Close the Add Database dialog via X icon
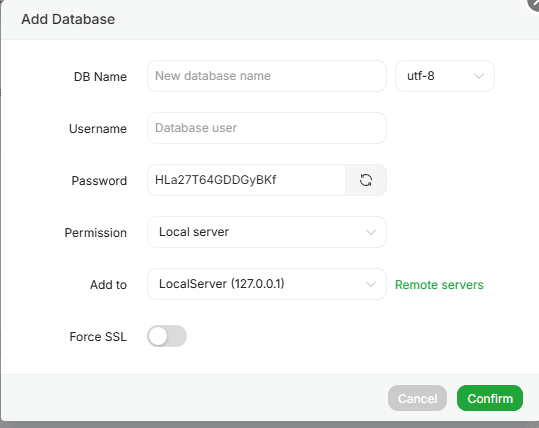This screenshot has height=428, width=539. coord(534,3)
